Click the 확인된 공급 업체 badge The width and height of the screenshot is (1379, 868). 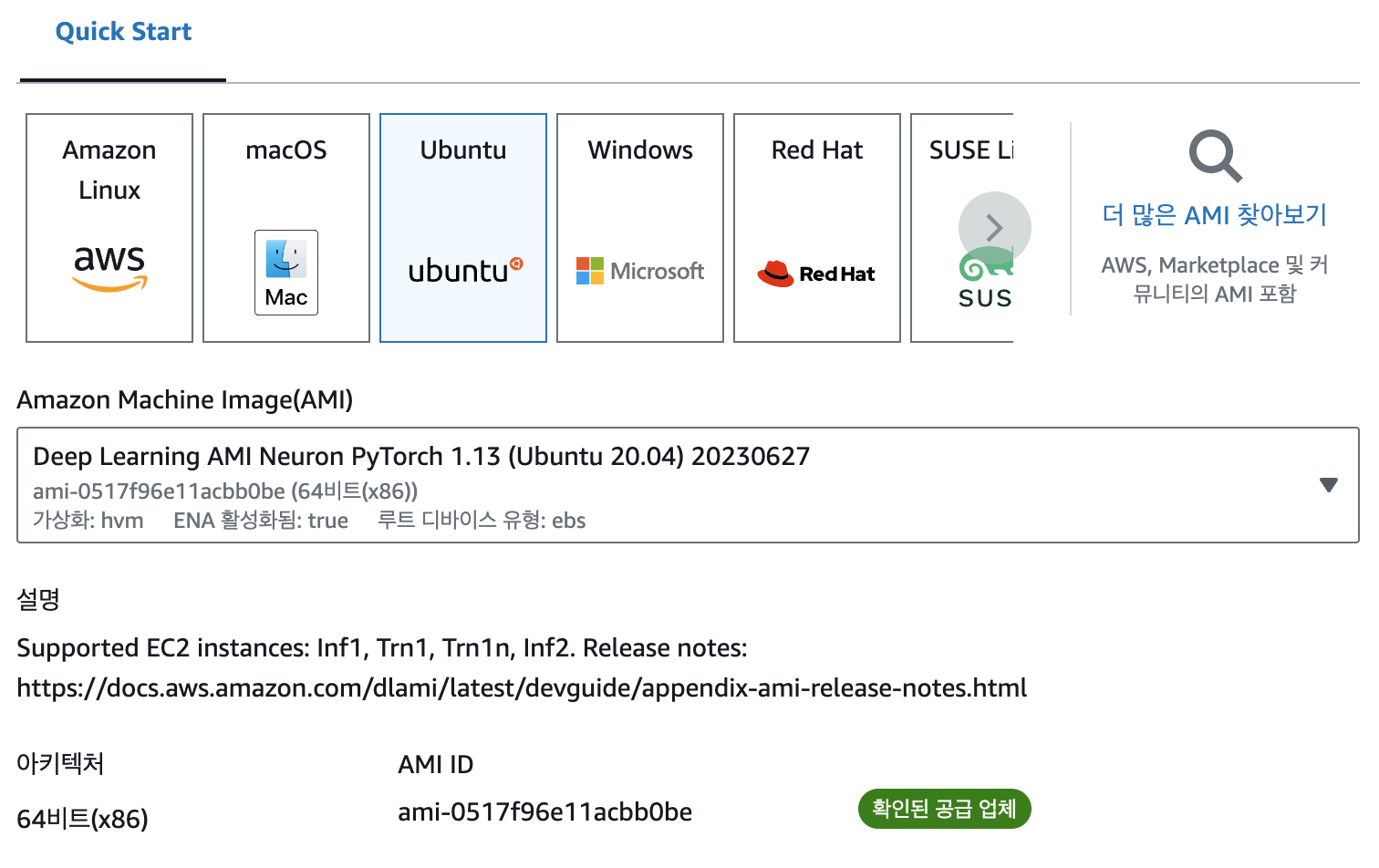coord(944,809)
